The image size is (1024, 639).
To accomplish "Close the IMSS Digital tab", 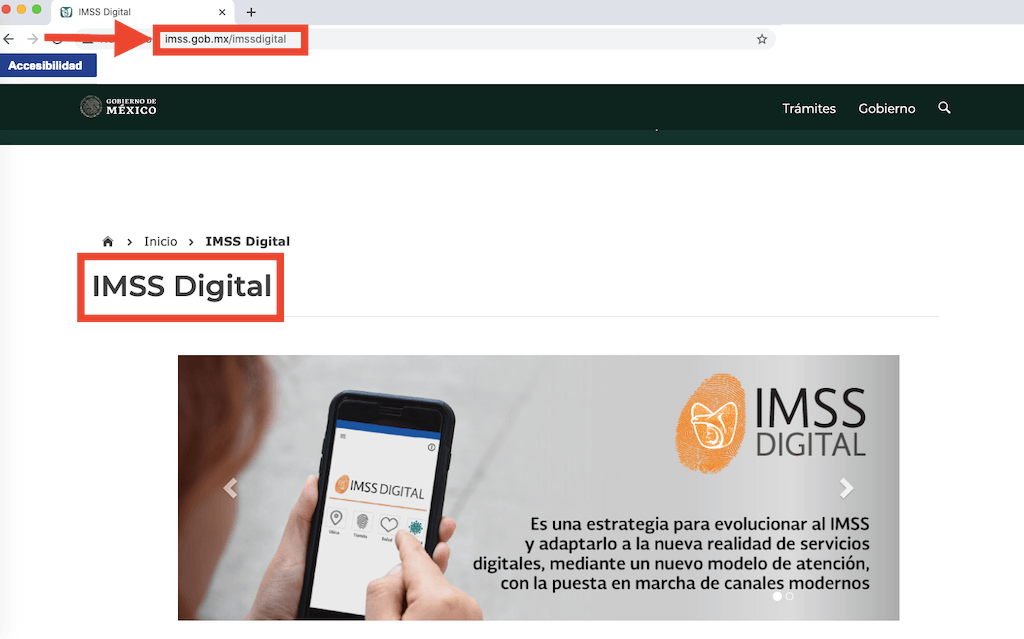I will pos(222,12).
